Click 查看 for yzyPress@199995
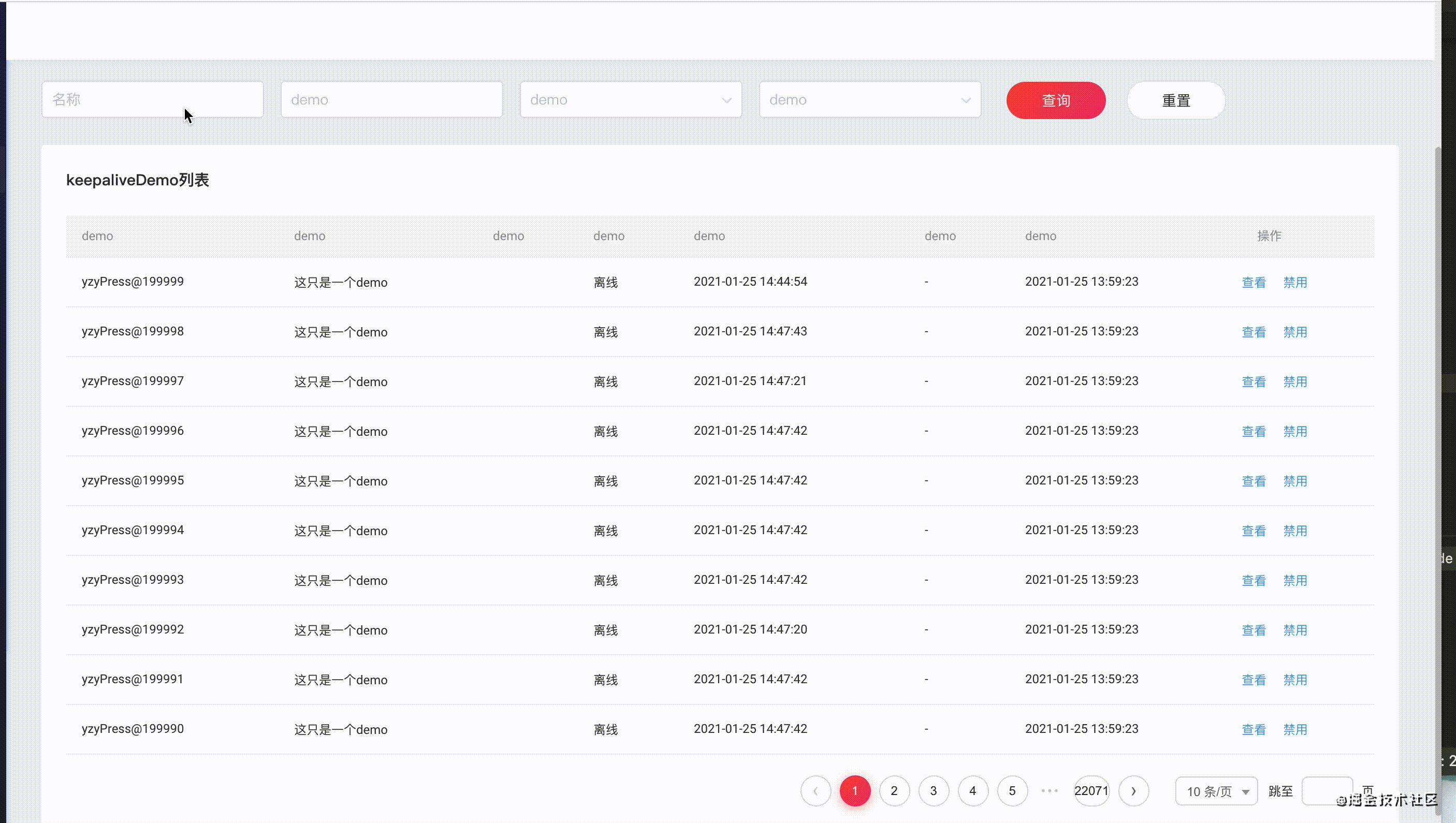Image resolution: width=1456 pixels, height=823 pixels. click(x=1254, y=481)
